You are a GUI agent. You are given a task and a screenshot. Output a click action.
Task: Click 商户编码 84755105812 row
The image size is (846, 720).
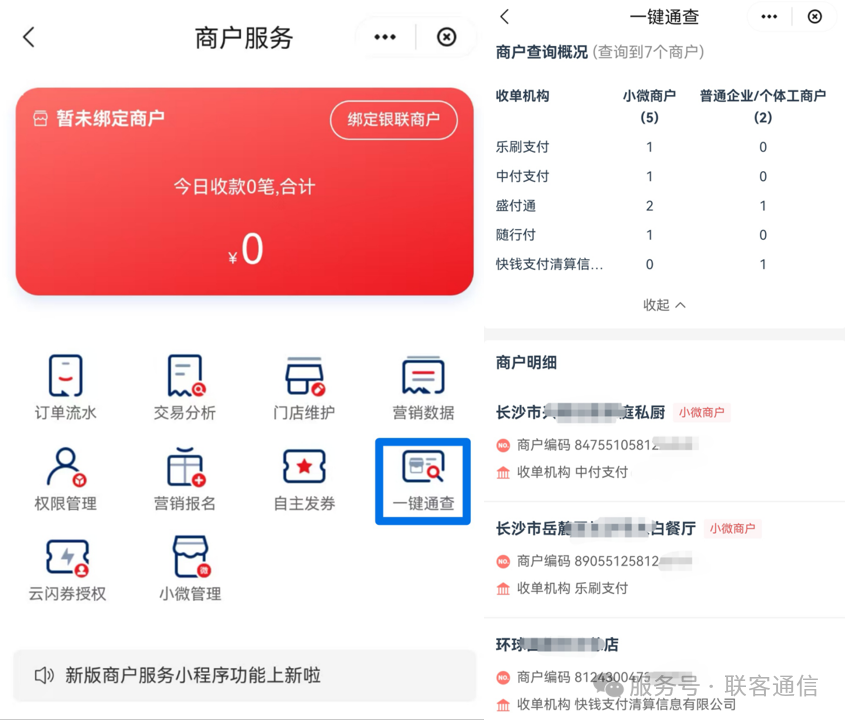pyautogui.click(x=597, y=445)
